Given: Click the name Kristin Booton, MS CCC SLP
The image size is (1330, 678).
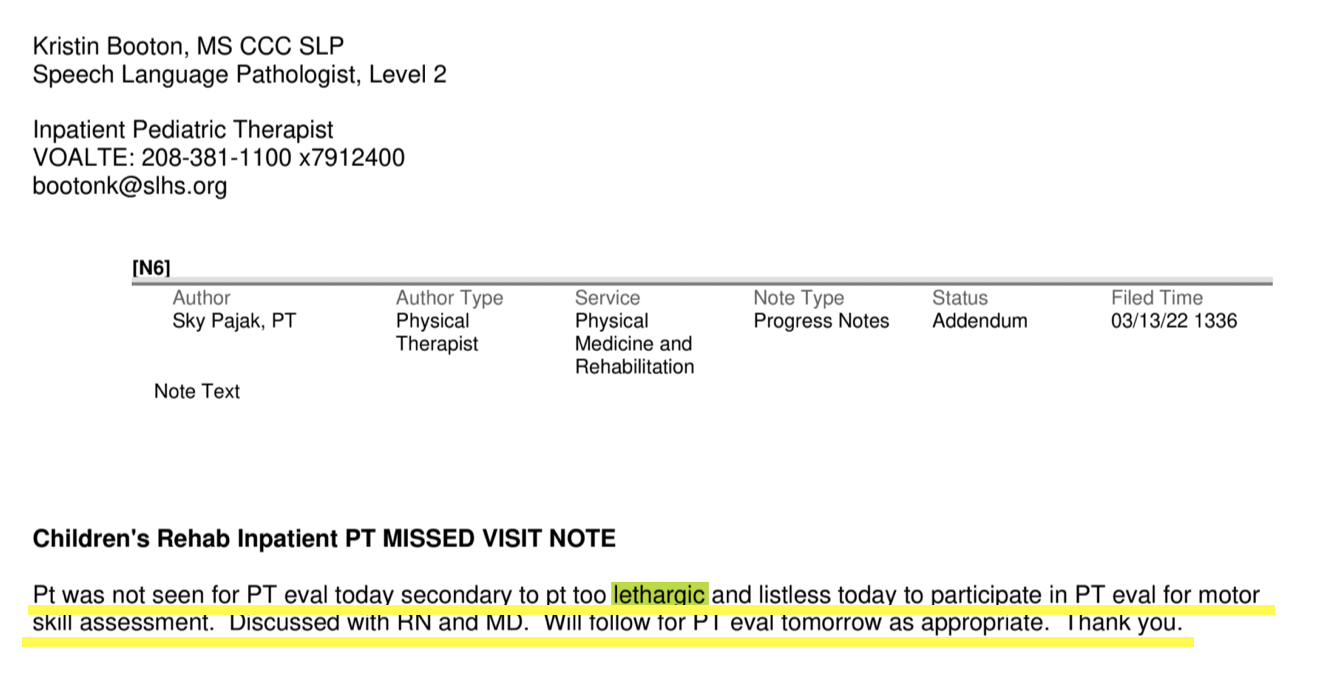Looking at the screenshot, I should coord(189,46).
